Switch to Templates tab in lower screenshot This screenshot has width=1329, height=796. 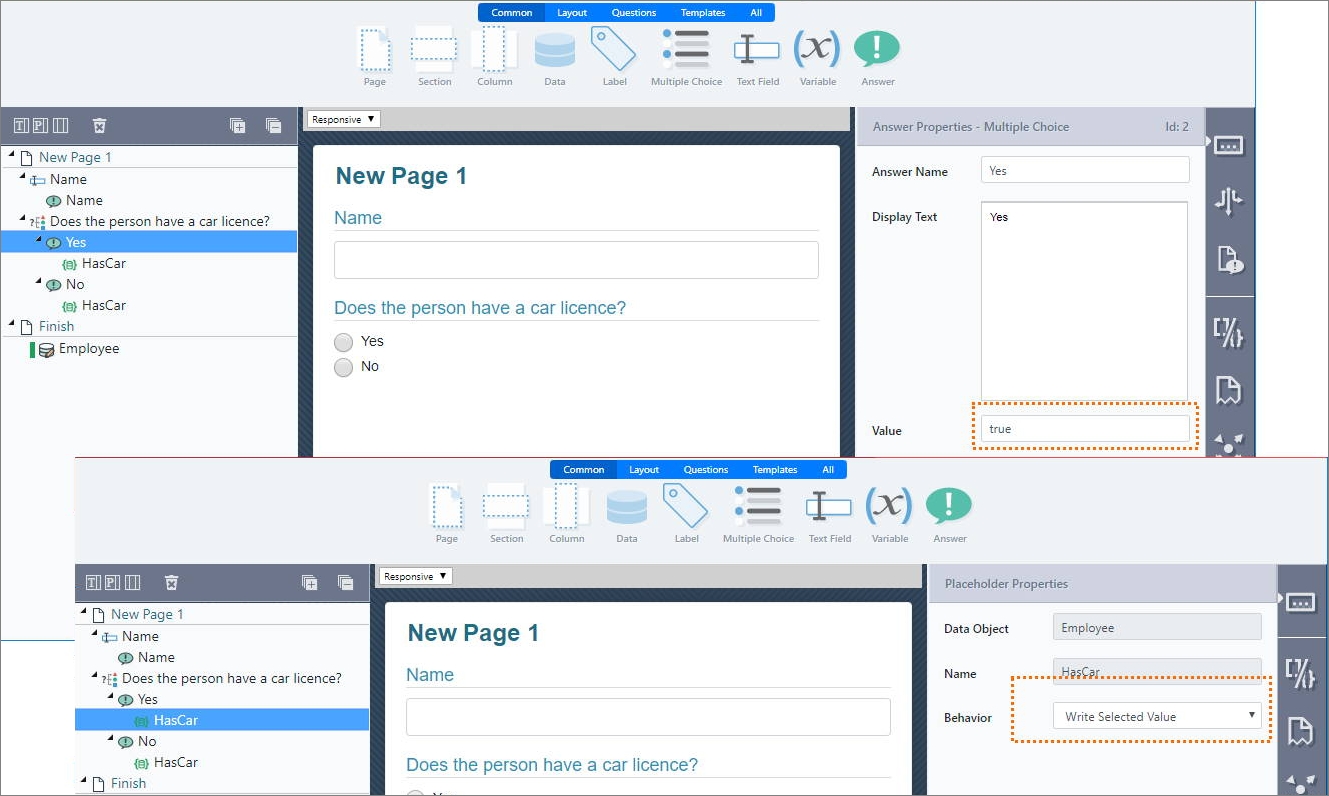click(x=775, y=470)
